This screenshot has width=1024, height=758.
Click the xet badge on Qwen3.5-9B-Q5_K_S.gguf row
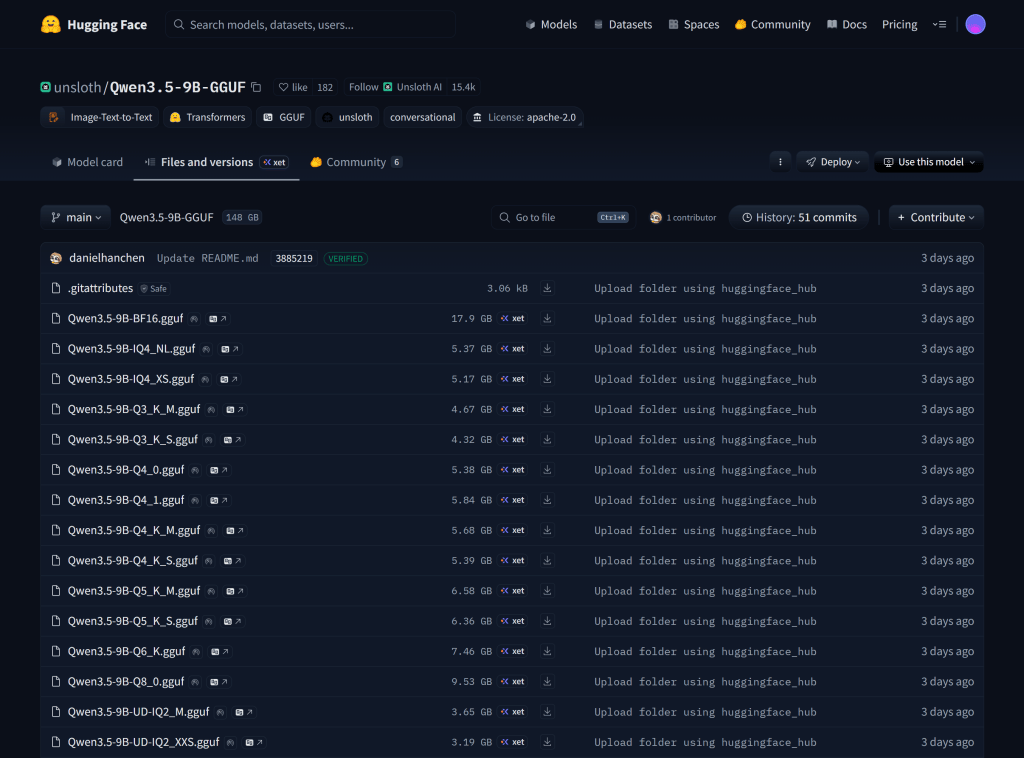513,621
